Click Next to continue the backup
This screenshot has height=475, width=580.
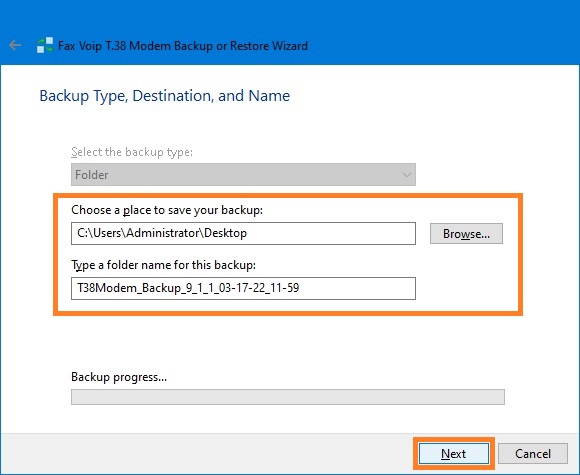pyautogui.click(x=453, y=454)
